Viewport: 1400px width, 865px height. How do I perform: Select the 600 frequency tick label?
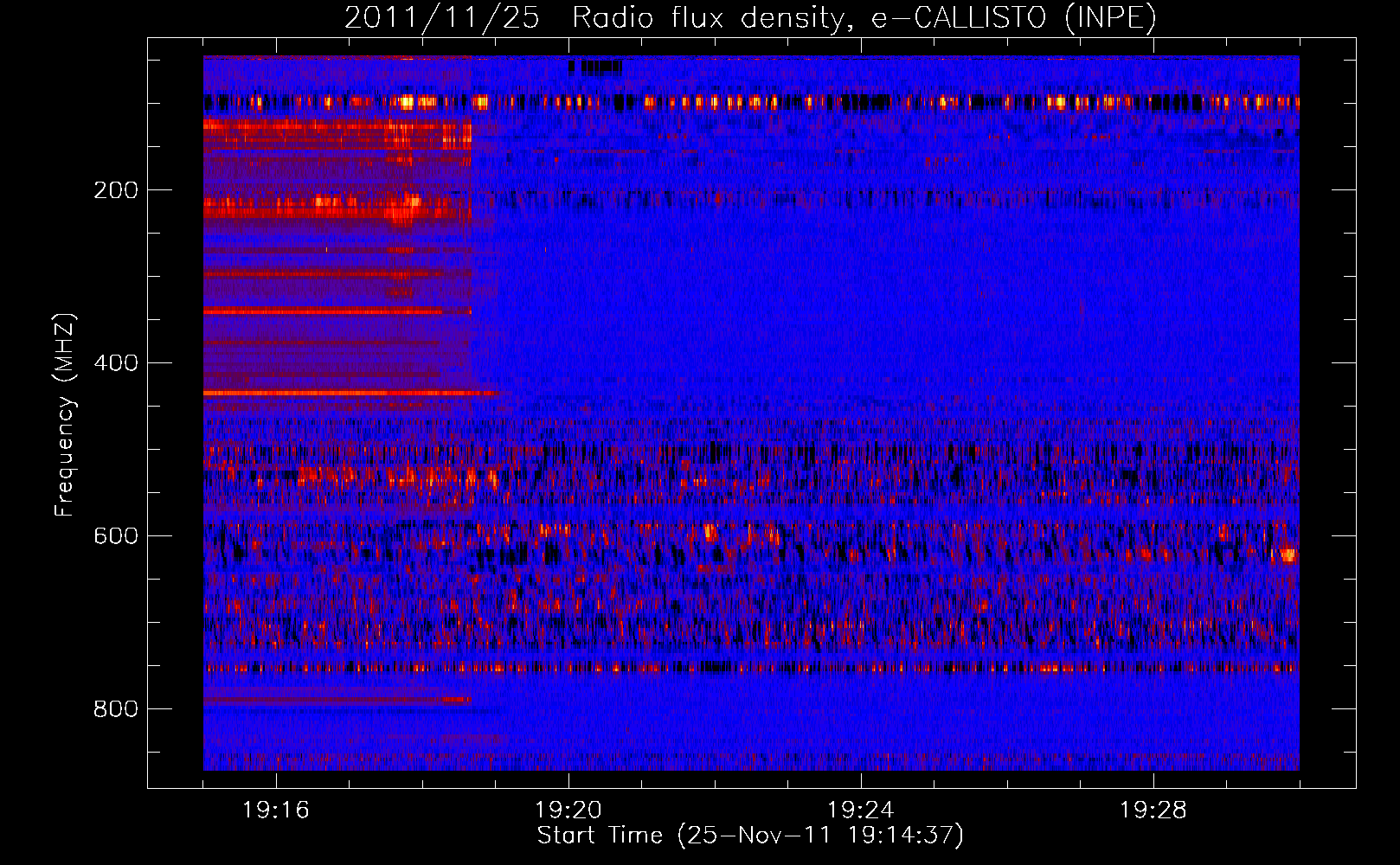point(116,536)
